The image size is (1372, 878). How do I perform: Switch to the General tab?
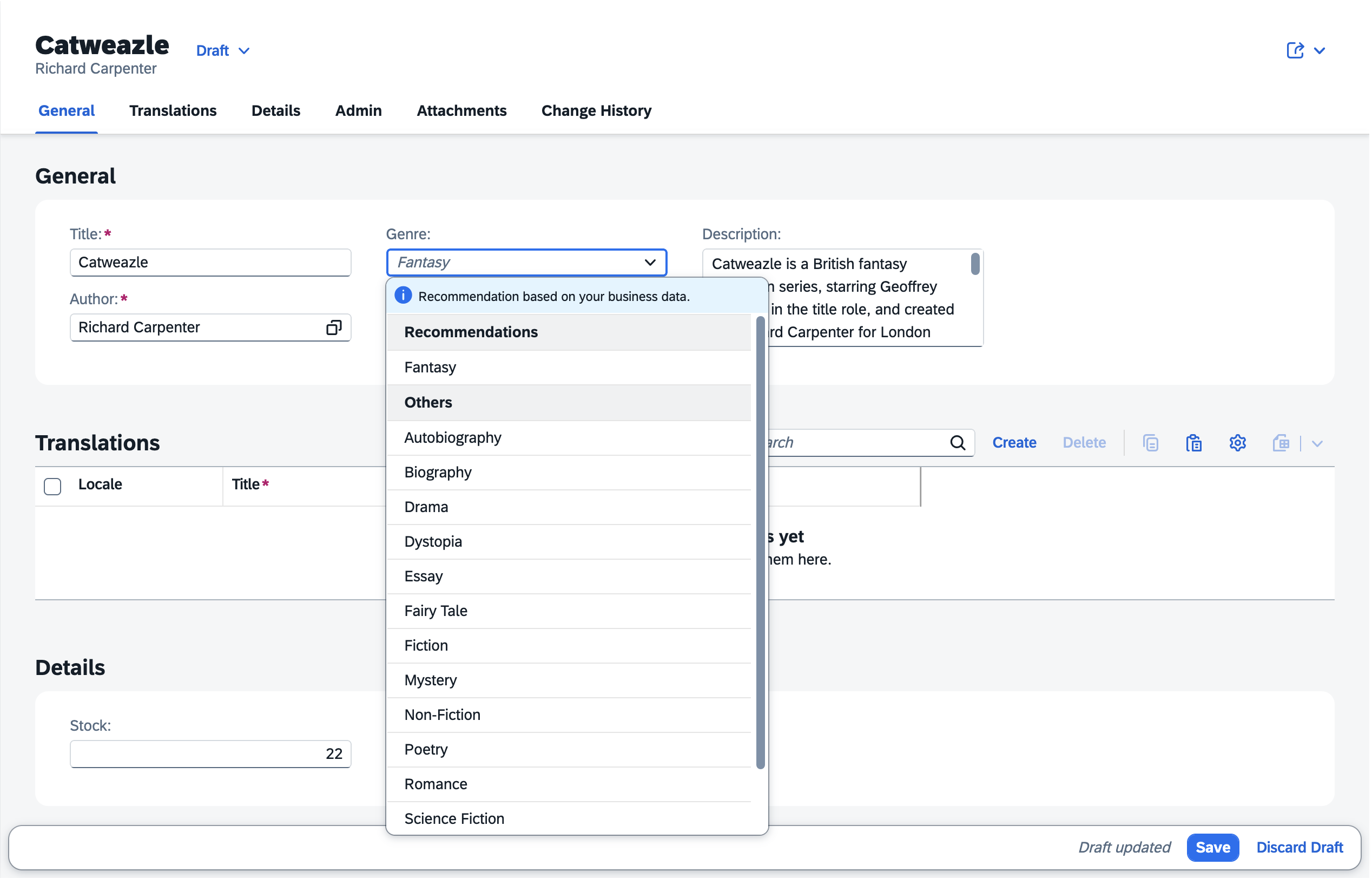coord(67,110)
